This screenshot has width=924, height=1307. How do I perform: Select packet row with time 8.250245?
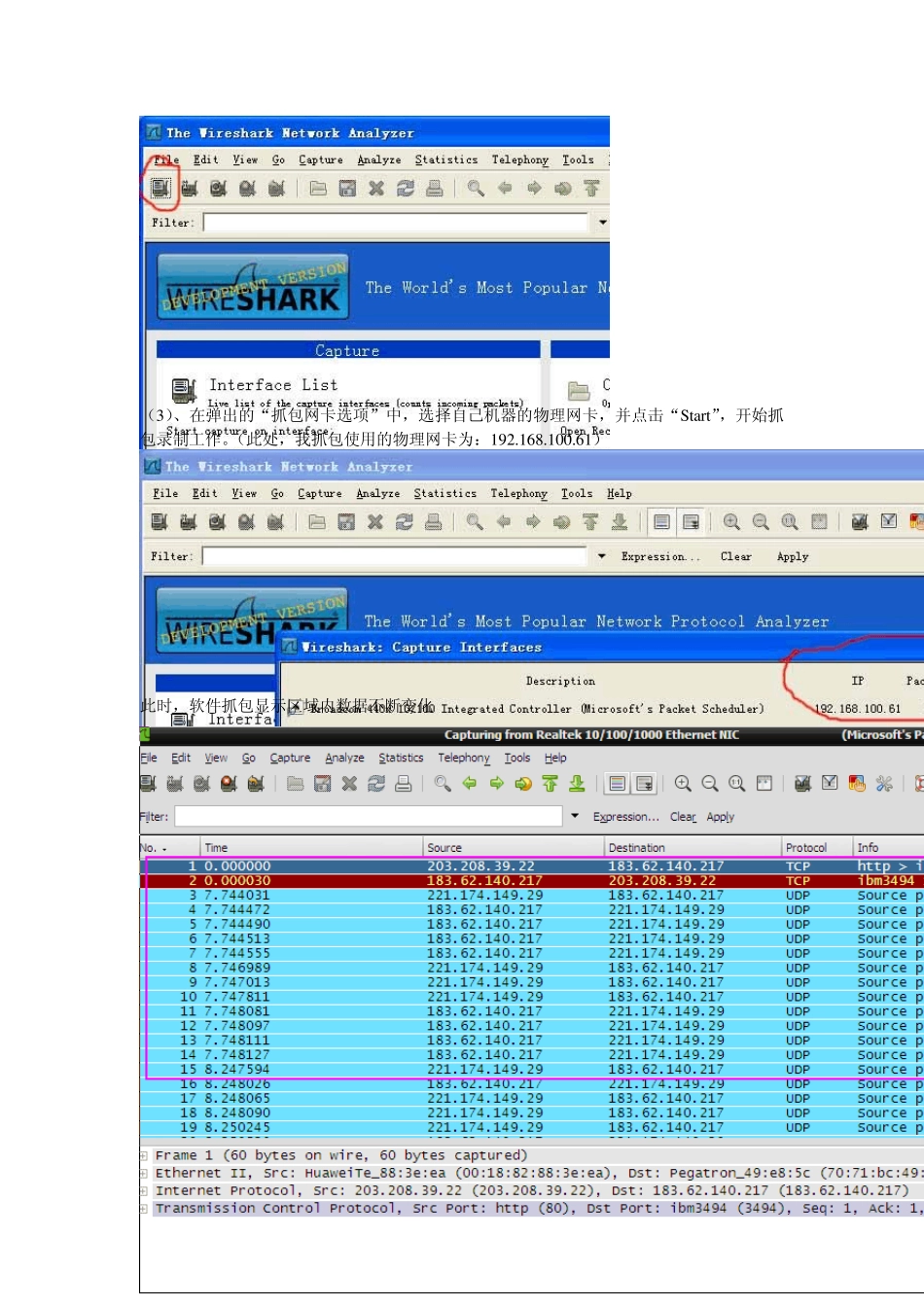pos(532,1128)
